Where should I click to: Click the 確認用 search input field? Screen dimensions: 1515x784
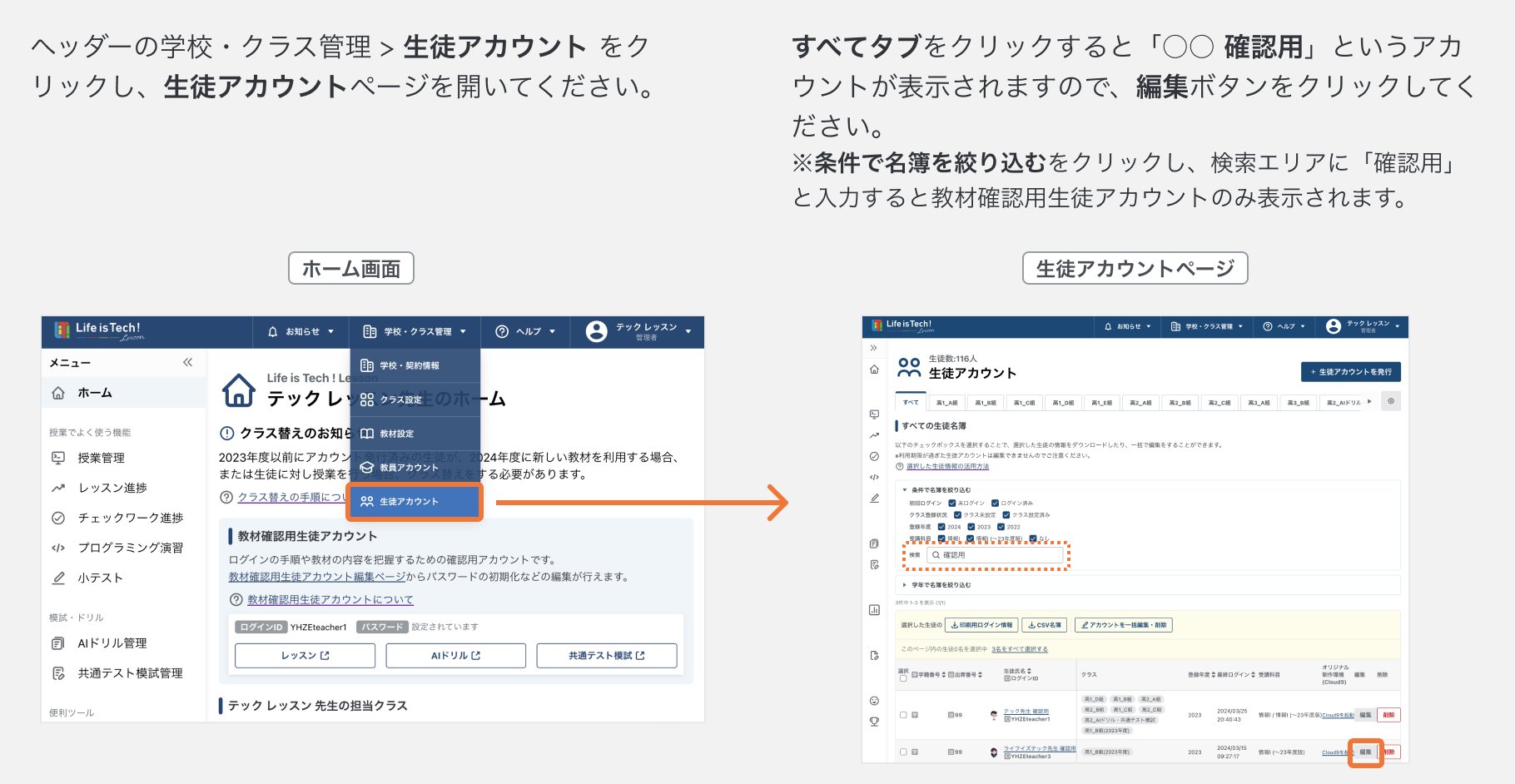[x=996, y=555]
